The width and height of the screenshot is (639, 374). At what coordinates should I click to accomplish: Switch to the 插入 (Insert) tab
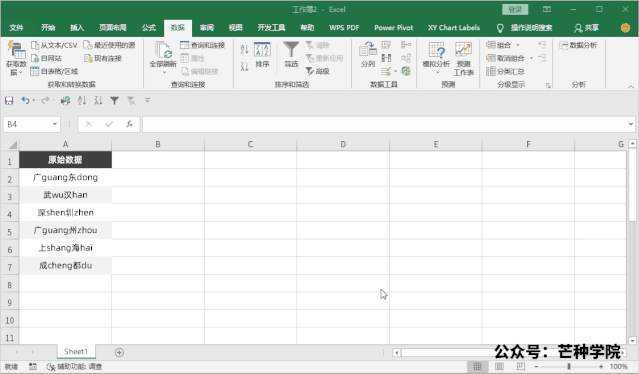[x=77, y=28]
